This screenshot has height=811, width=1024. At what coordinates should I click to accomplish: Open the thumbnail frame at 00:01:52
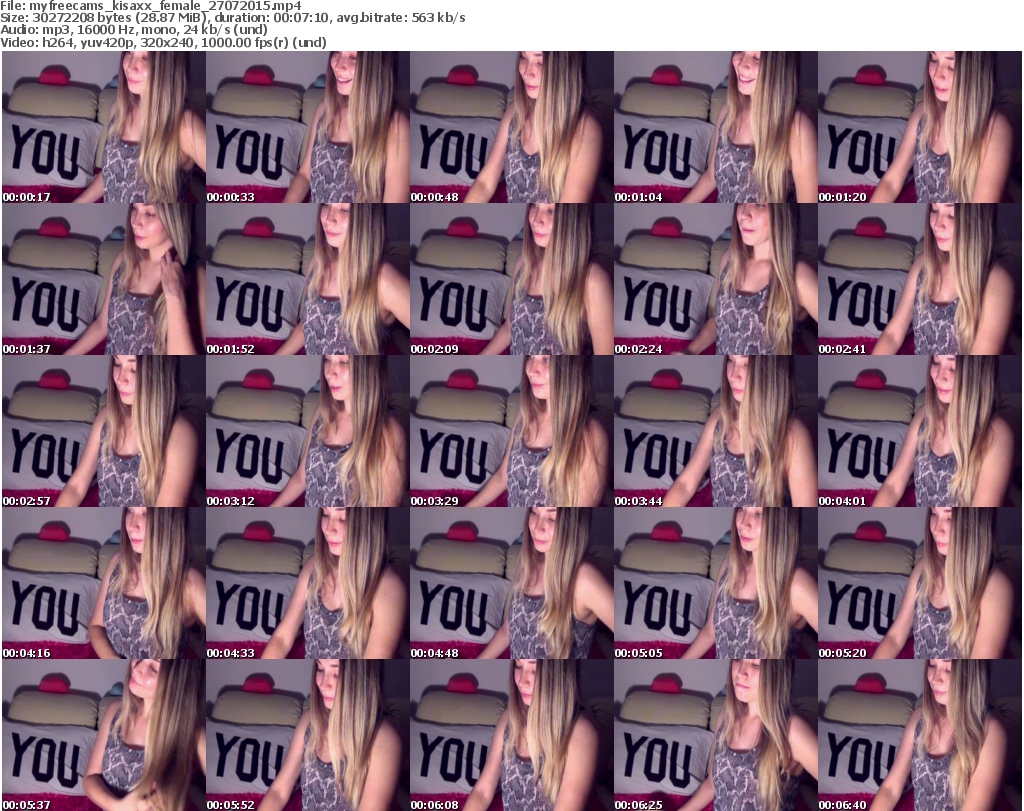[x=308, y=279]
